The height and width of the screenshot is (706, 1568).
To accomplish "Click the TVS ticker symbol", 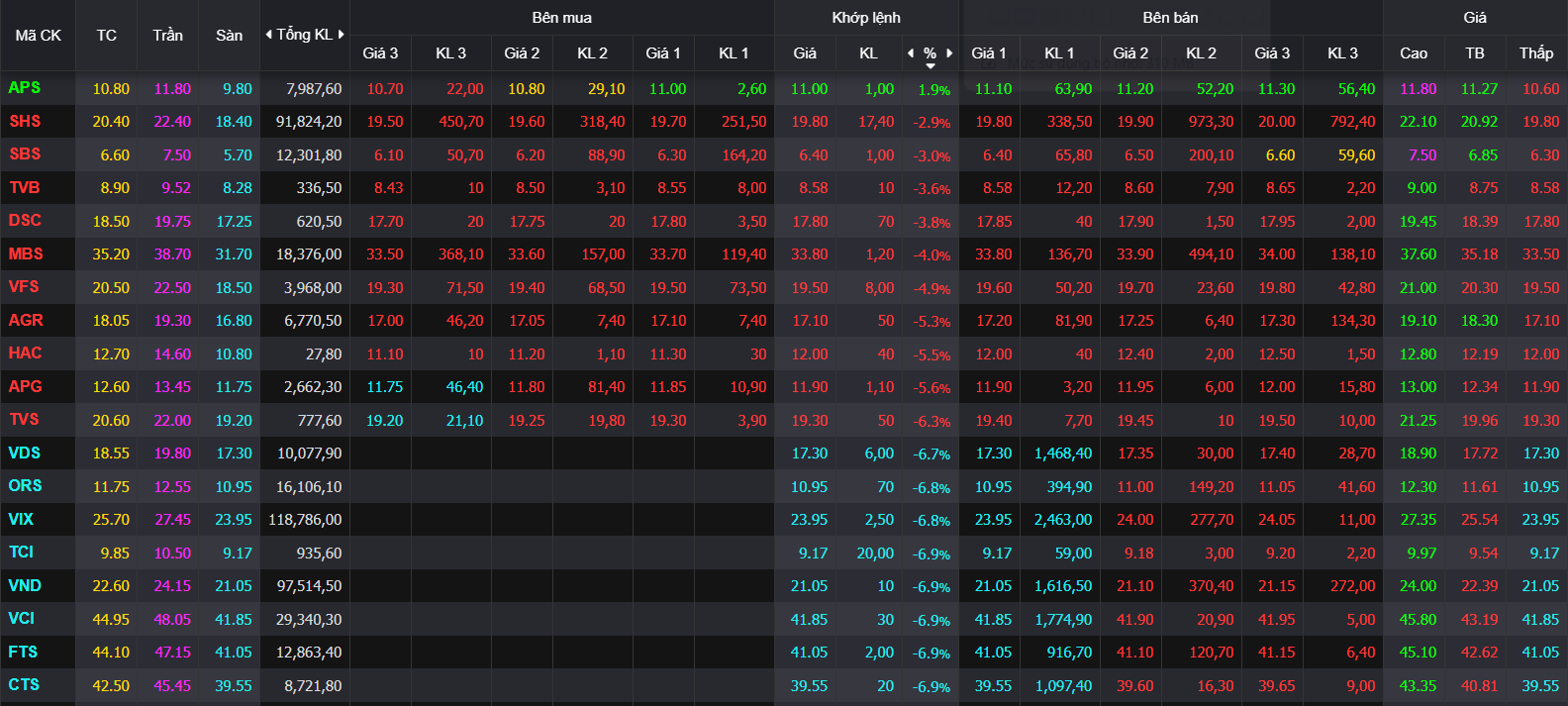I will 24,420.
